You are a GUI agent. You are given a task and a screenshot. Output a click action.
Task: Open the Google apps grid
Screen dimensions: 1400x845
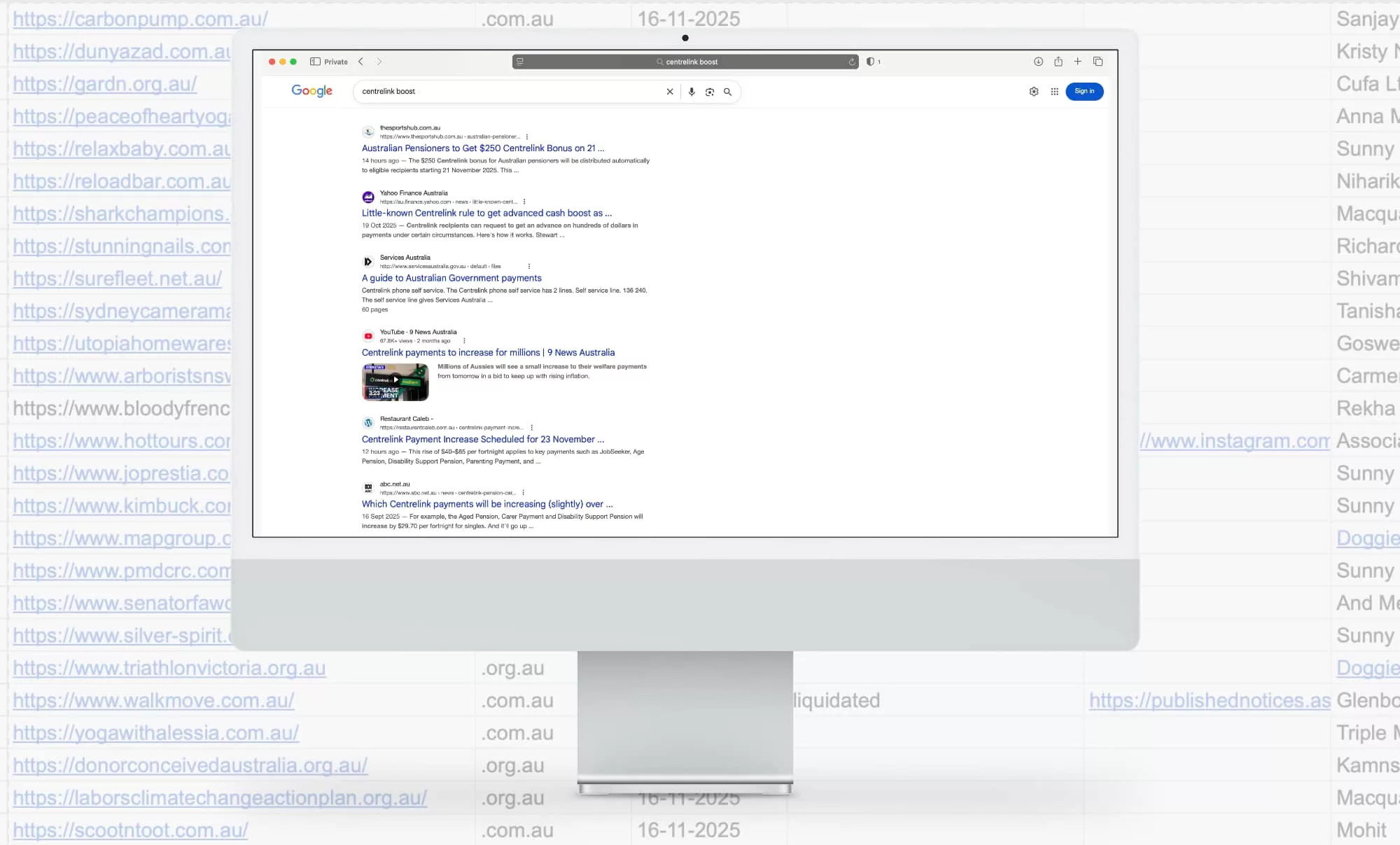tap(1054, 92)
